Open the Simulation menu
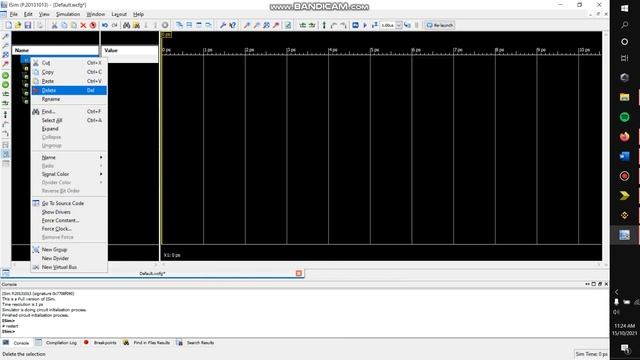This screenshot has width=640, height=360. tap(68, 14)
